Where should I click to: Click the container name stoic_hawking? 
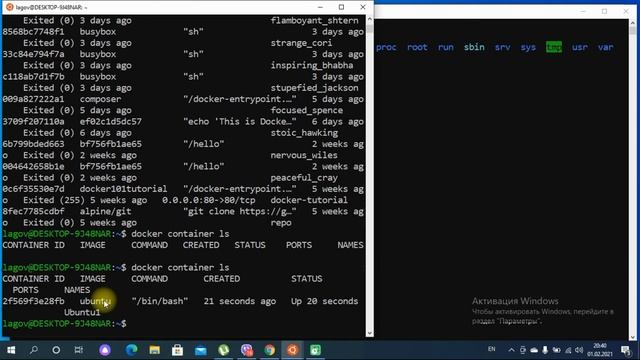(304, 133)
